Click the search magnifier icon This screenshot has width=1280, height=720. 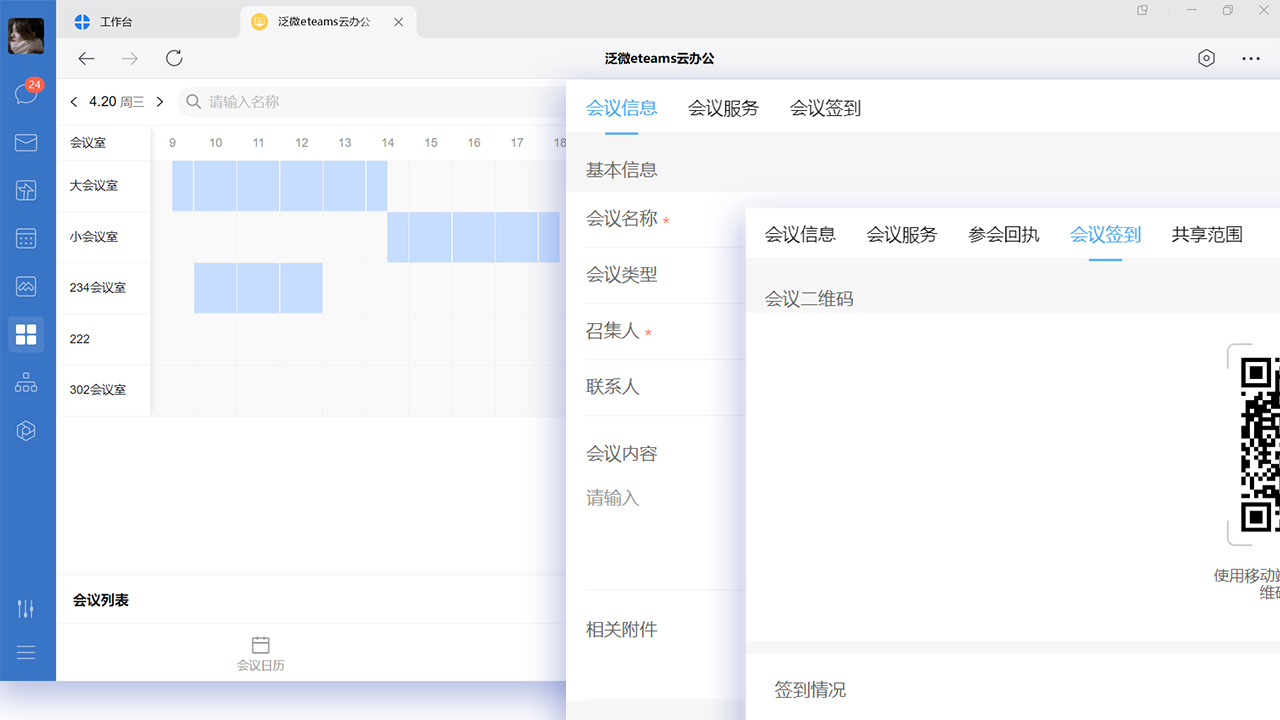[x=194, y=102]
